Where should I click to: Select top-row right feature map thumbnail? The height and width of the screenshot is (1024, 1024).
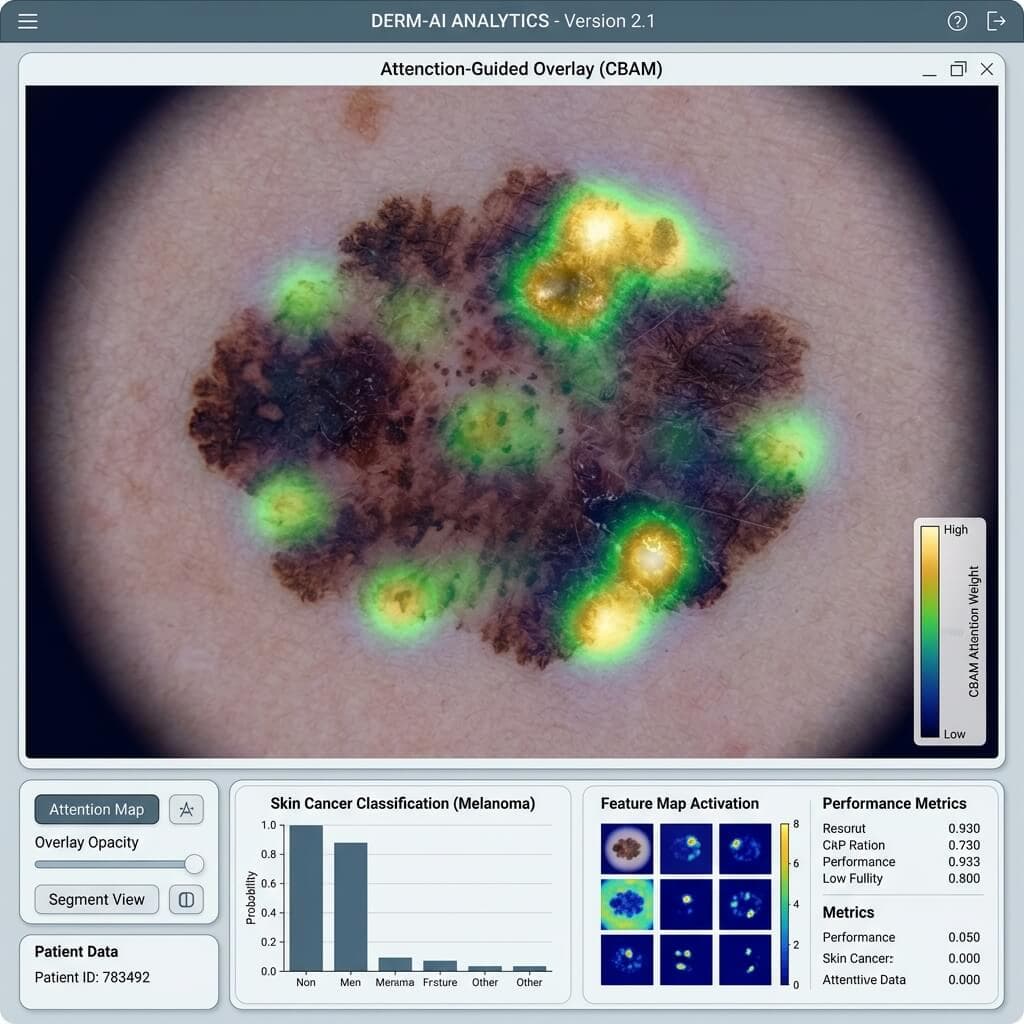[745, 849]
